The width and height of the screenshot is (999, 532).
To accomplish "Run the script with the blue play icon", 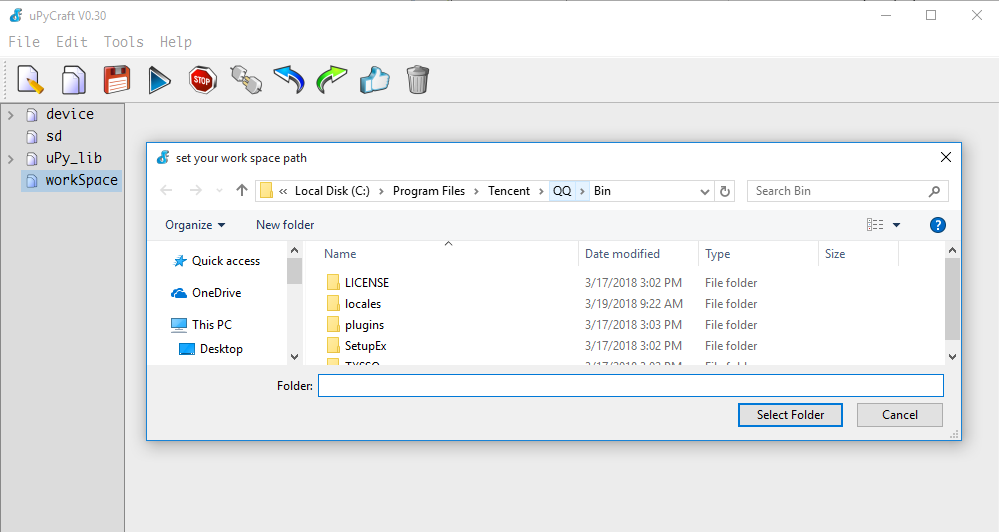I will [159, 80].
